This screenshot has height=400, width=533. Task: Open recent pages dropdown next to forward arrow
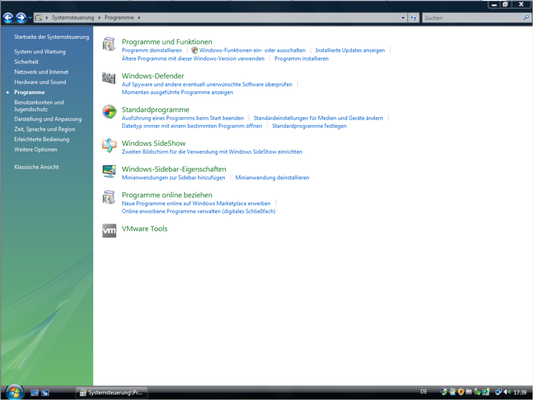click(30, 18)
